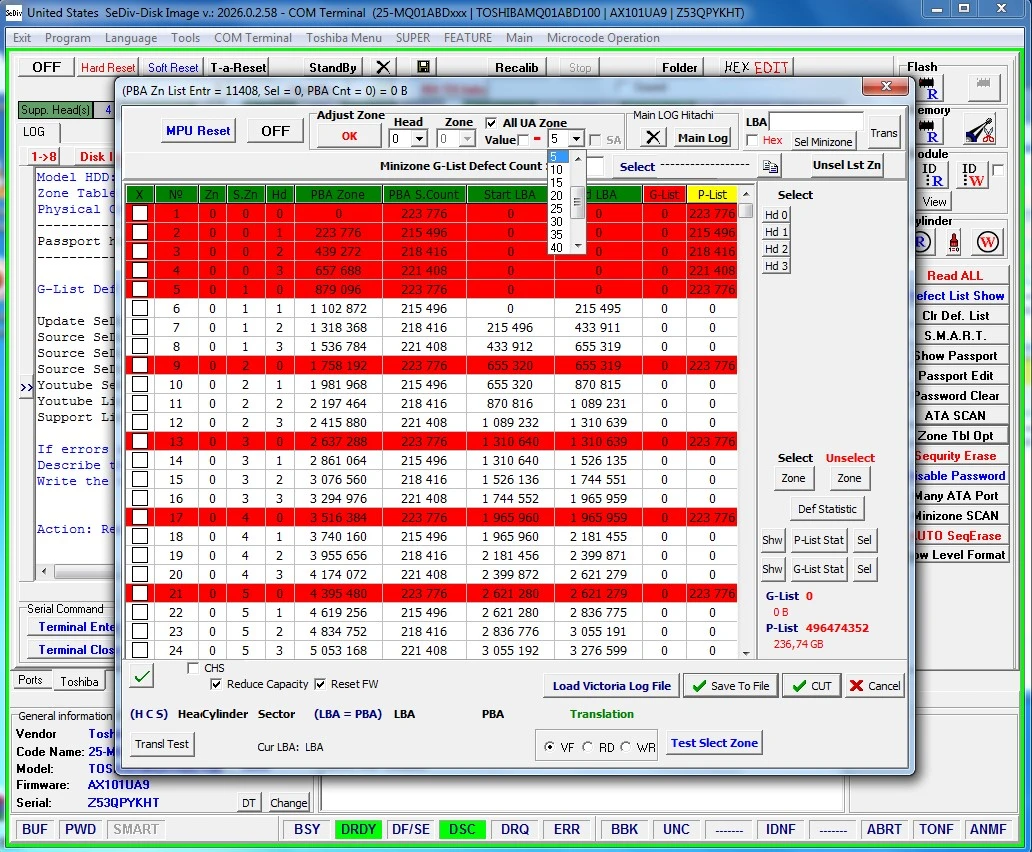Screen dimensions: 1032x852
Task: Click the Cylinder read R icon
Action: pos(923,242)
